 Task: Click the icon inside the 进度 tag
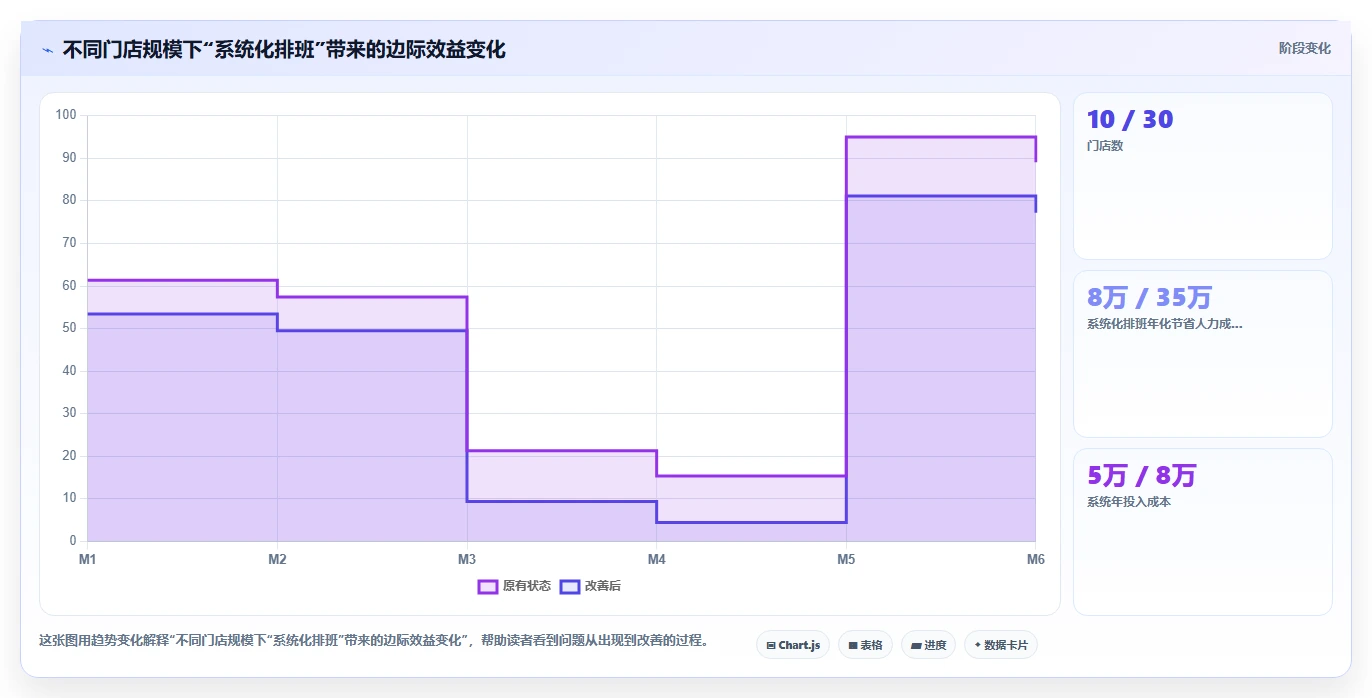pos(916,646)
